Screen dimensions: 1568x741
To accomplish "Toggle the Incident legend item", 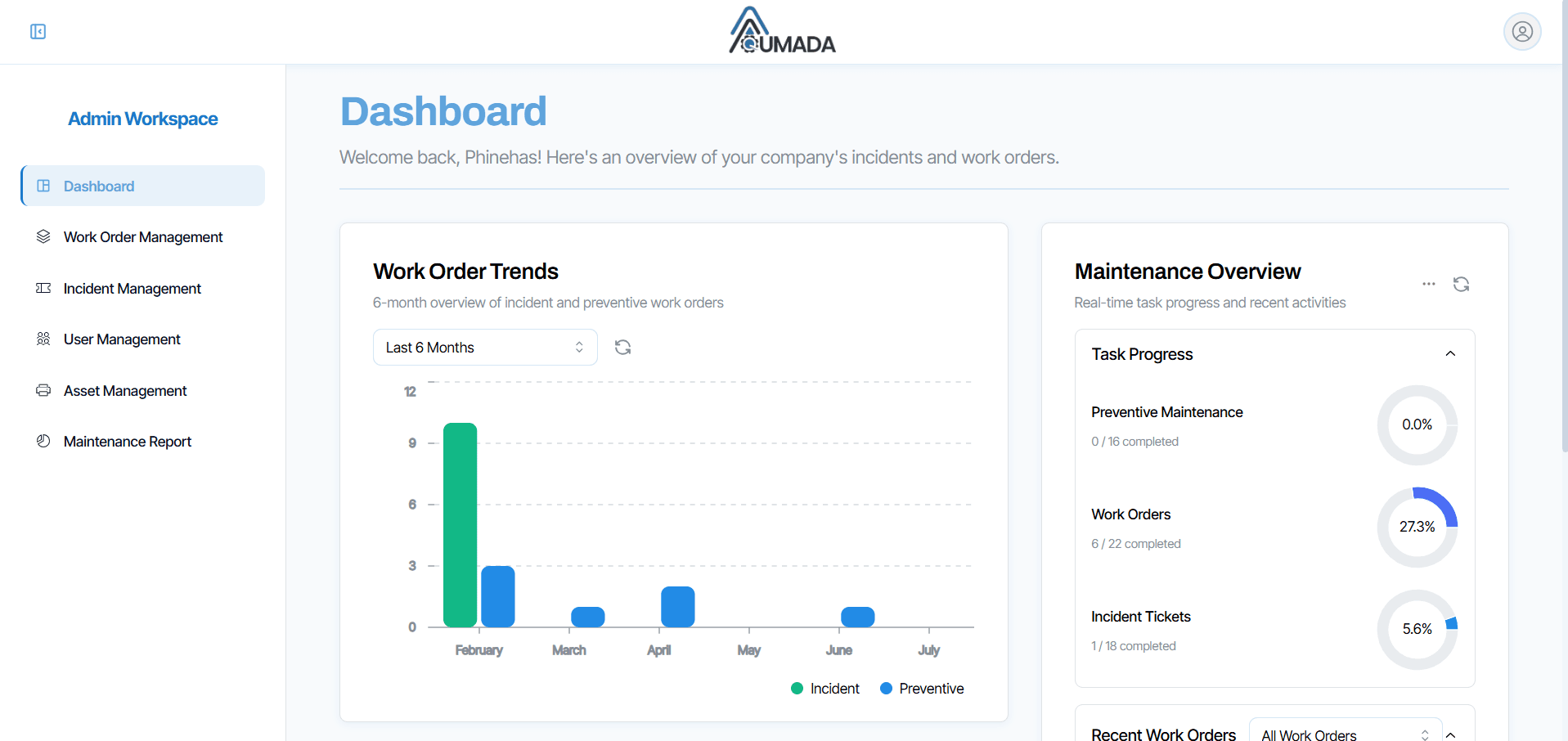I will (825, 689).
